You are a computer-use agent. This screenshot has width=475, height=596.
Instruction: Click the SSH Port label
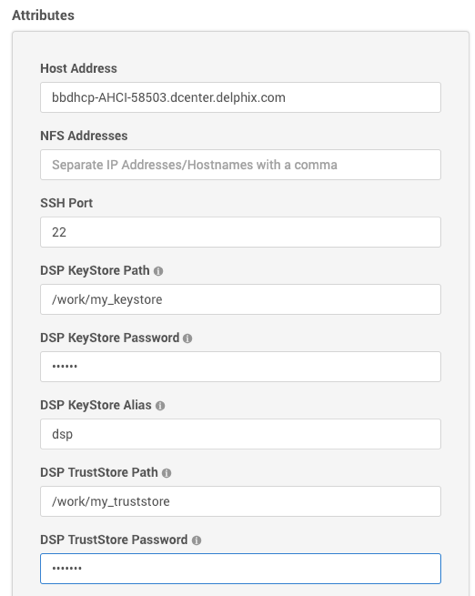(66, 203)
